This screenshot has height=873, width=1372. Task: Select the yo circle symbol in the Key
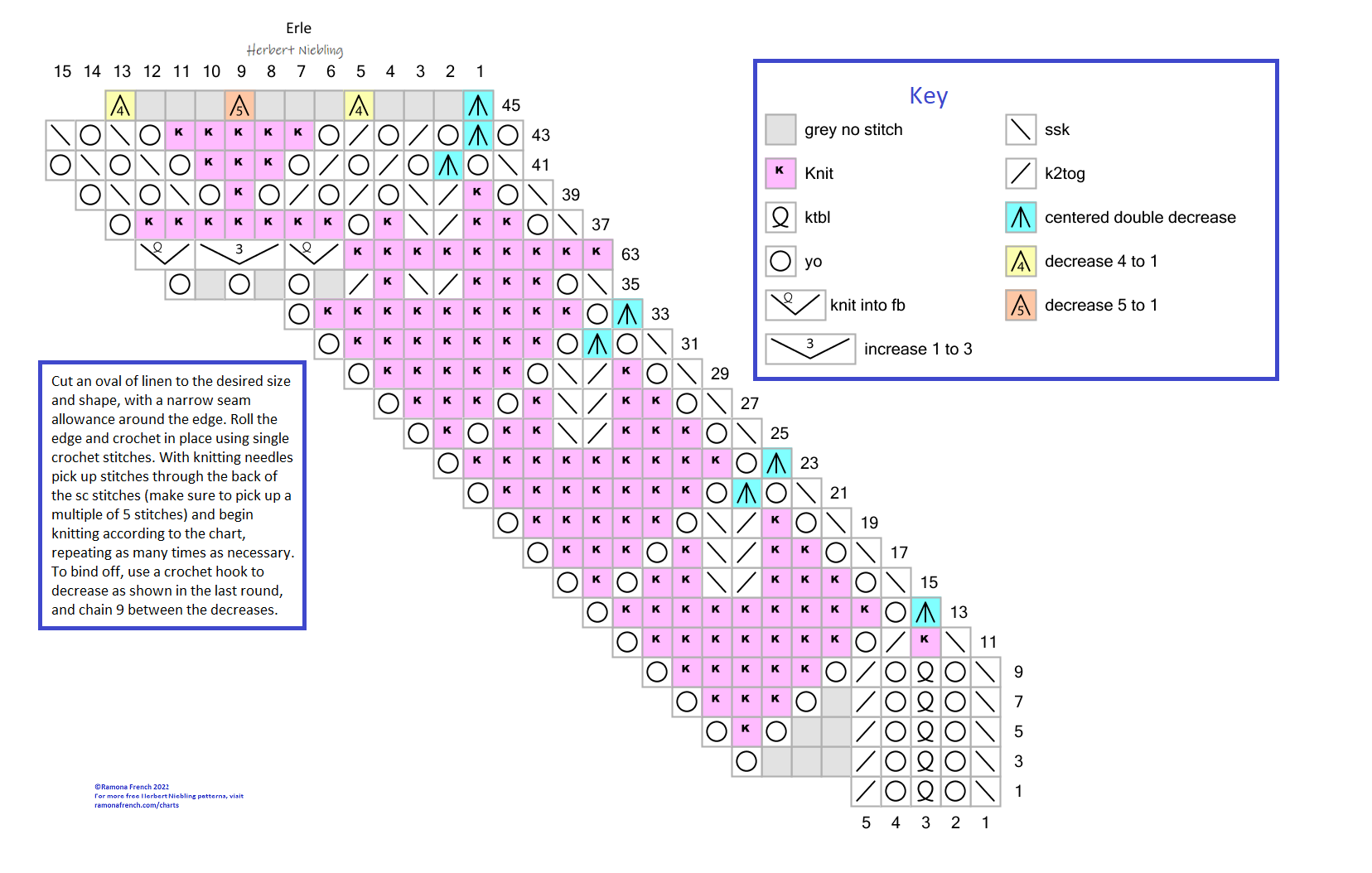click(780, 261)
